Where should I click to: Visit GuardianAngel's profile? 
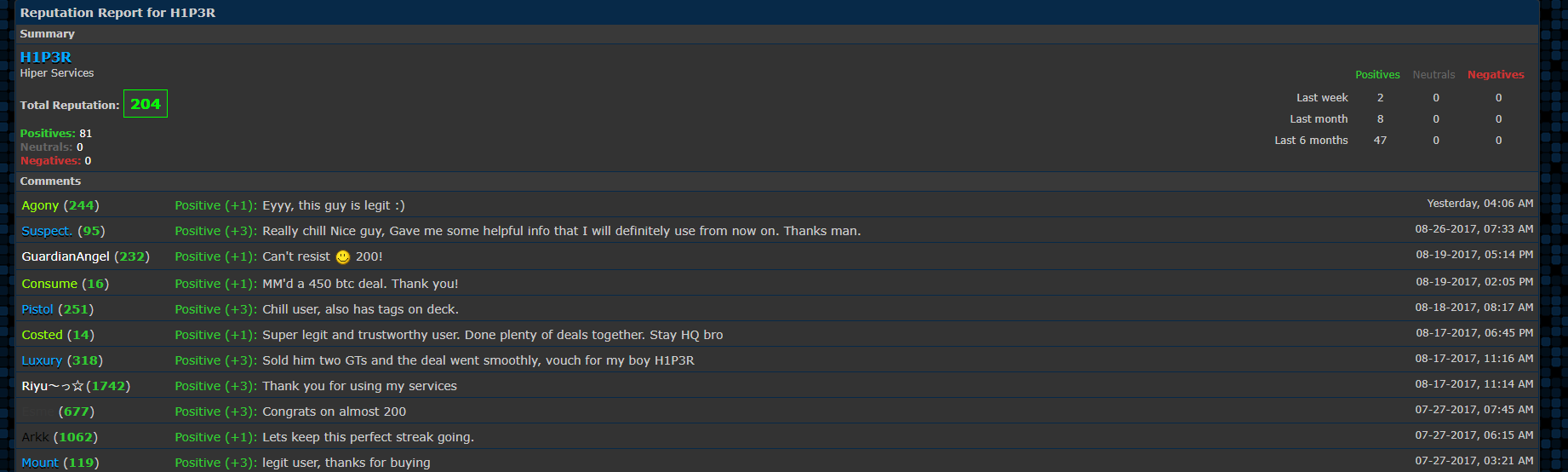(66, 256)
